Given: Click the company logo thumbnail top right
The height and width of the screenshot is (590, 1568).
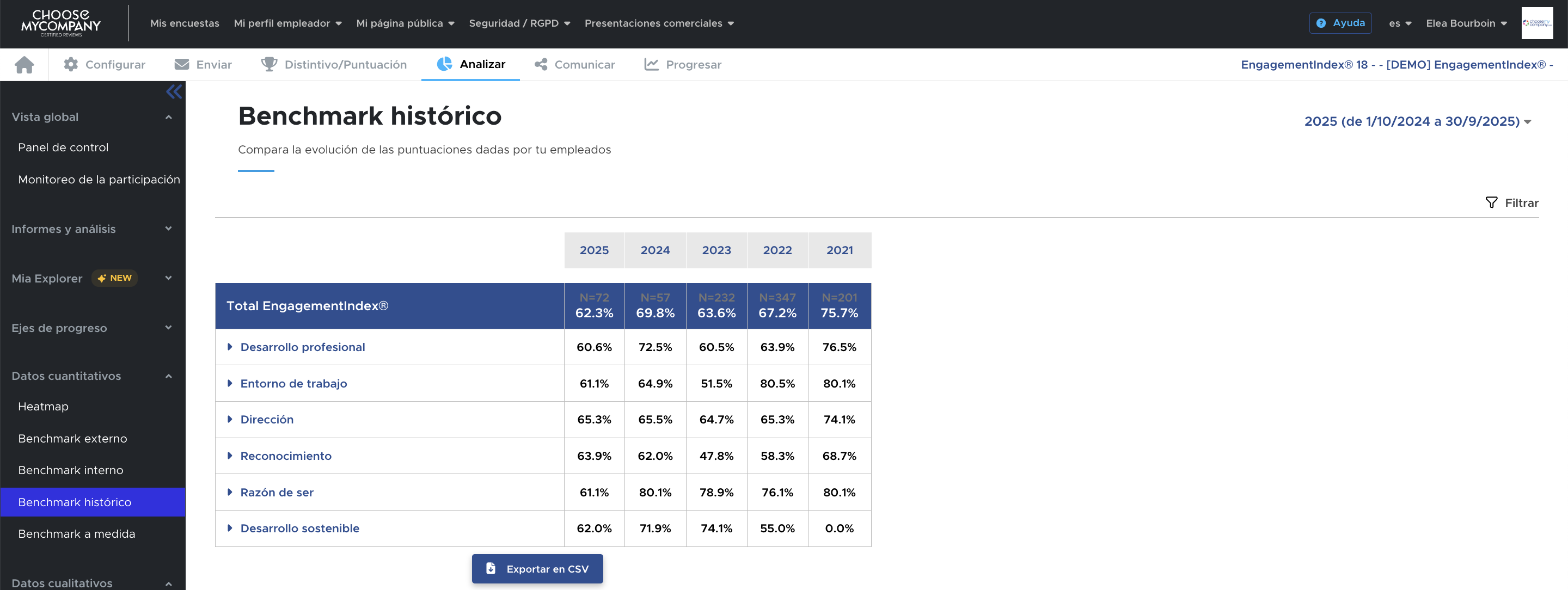Looking at the screenshot, I should pos(1536,23).
